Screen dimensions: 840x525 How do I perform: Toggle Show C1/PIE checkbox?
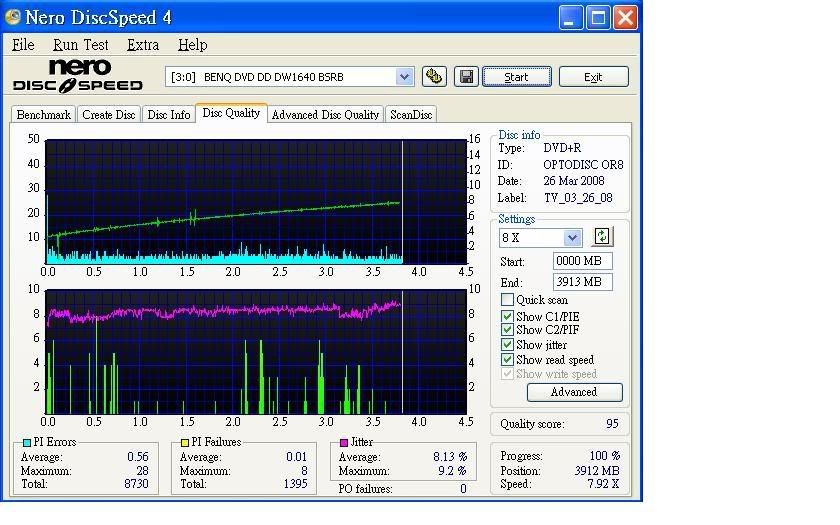tap(507, 316)
